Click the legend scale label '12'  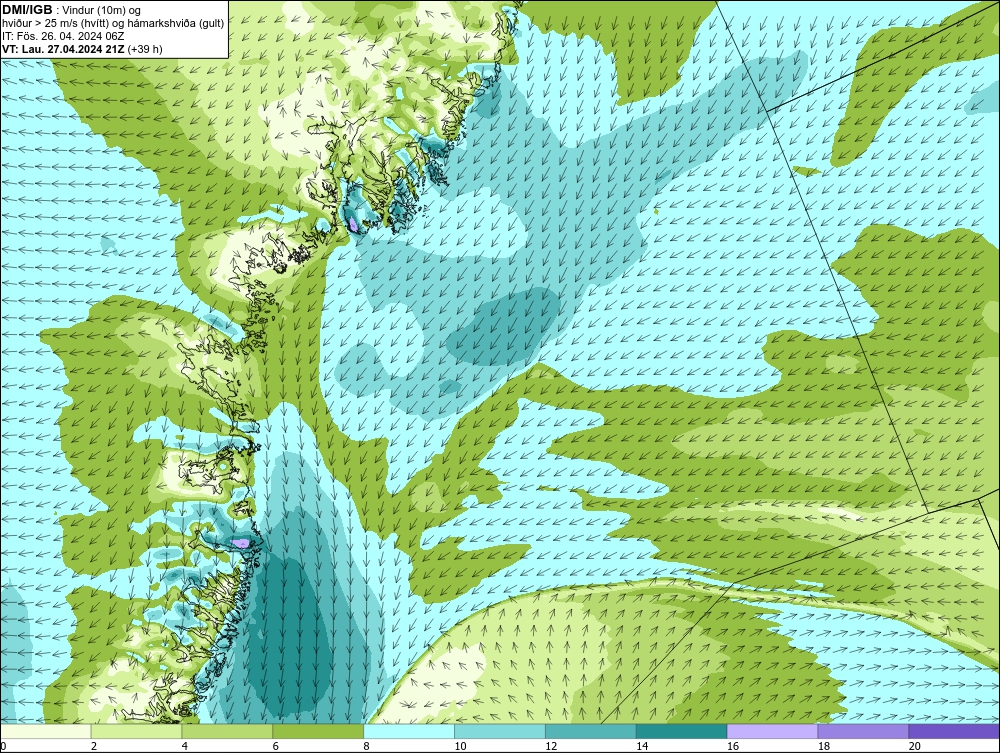pos(551,746)
